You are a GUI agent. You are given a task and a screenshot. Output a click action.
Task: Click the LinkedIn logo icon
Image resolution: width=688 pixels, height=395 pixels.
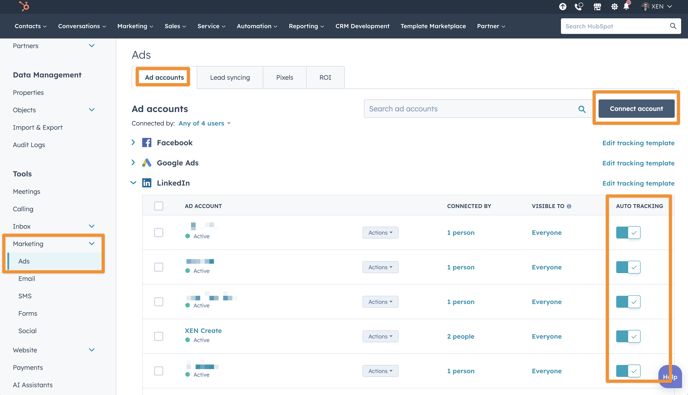coord(147,183)
